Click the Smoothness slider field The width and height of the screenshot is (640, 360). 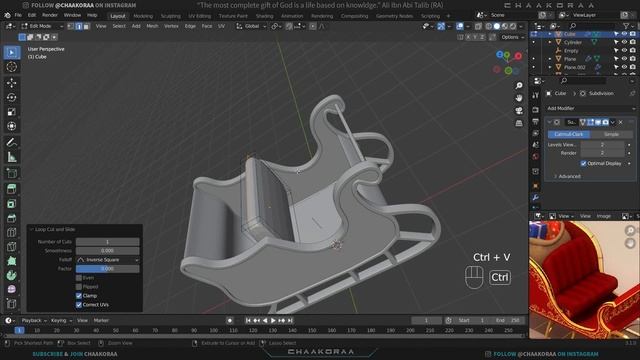click(x=107, y=251)
